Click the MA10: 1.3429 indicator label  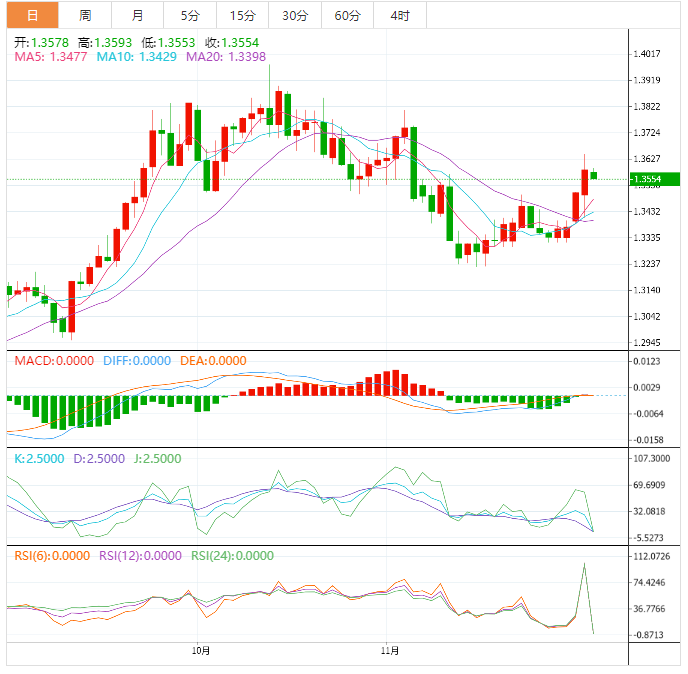pos(137,57)
